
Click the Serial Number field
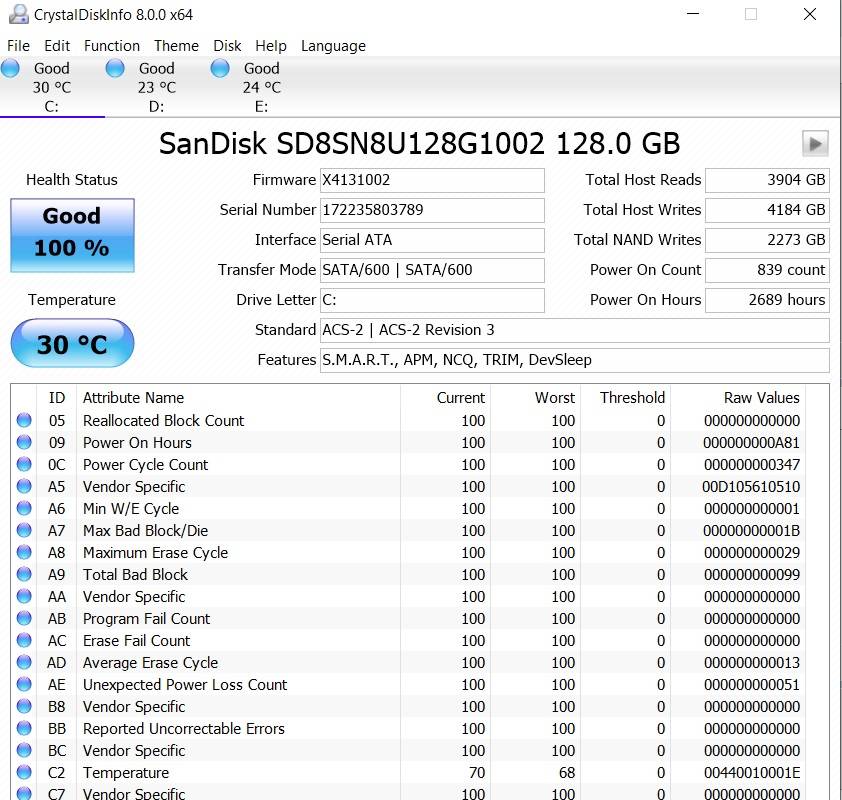coord(431,210)
